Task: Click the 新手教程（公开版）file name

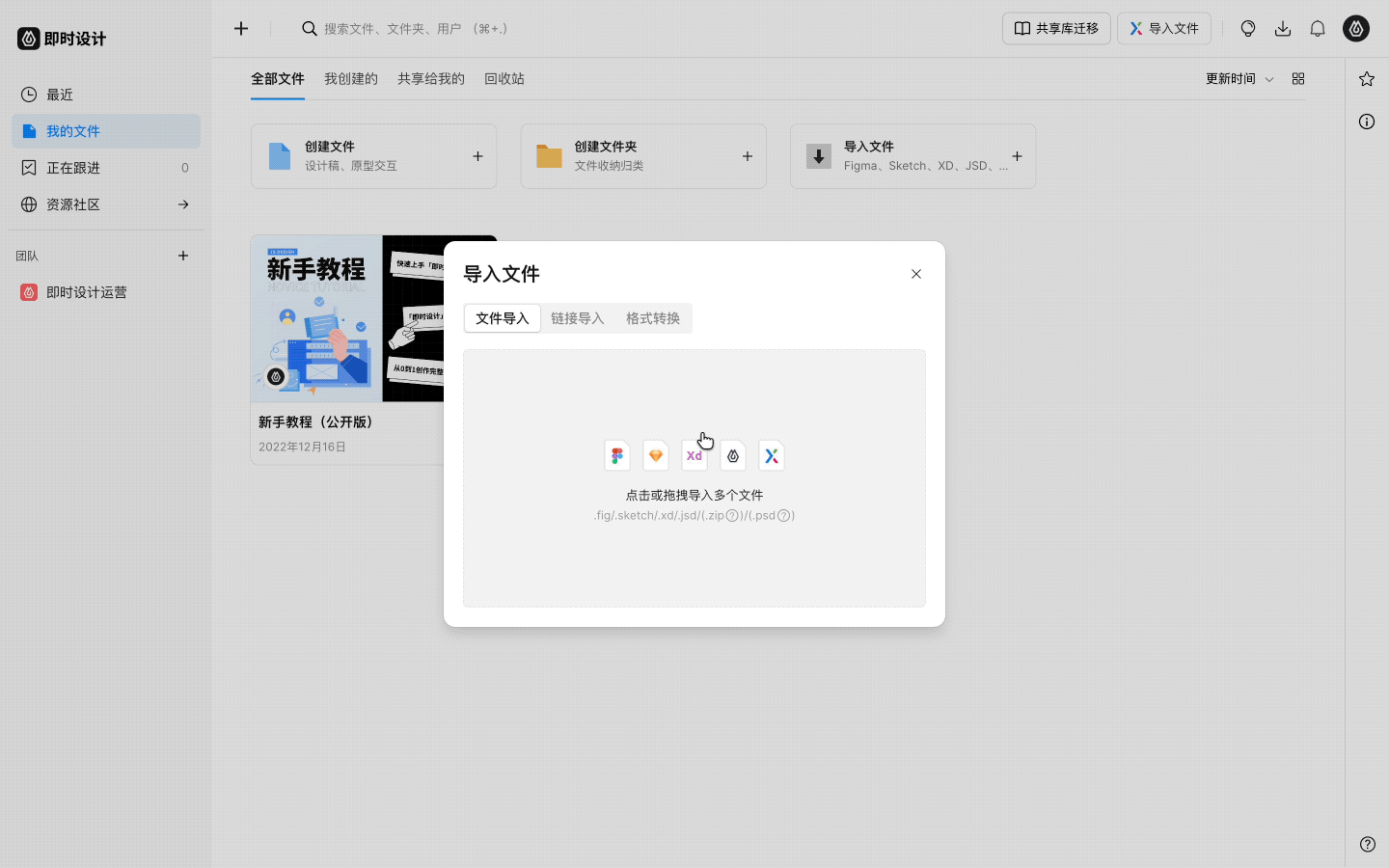Action: (x=315, y=422)
